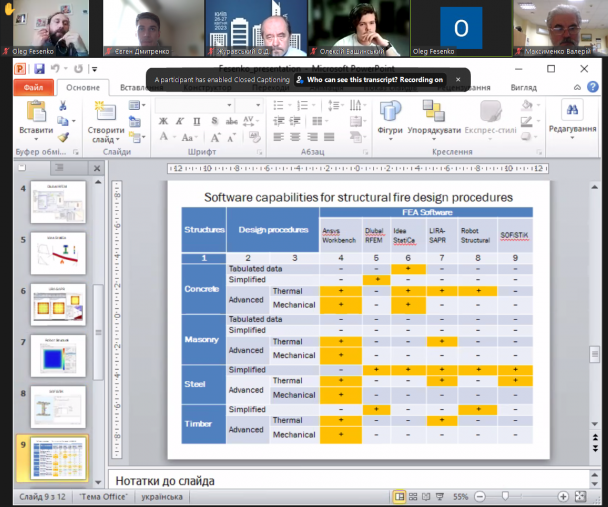Screen dimensions: 608x507
Task: Click the Редагування binoculars icon
Action: [x=572, y=110]
